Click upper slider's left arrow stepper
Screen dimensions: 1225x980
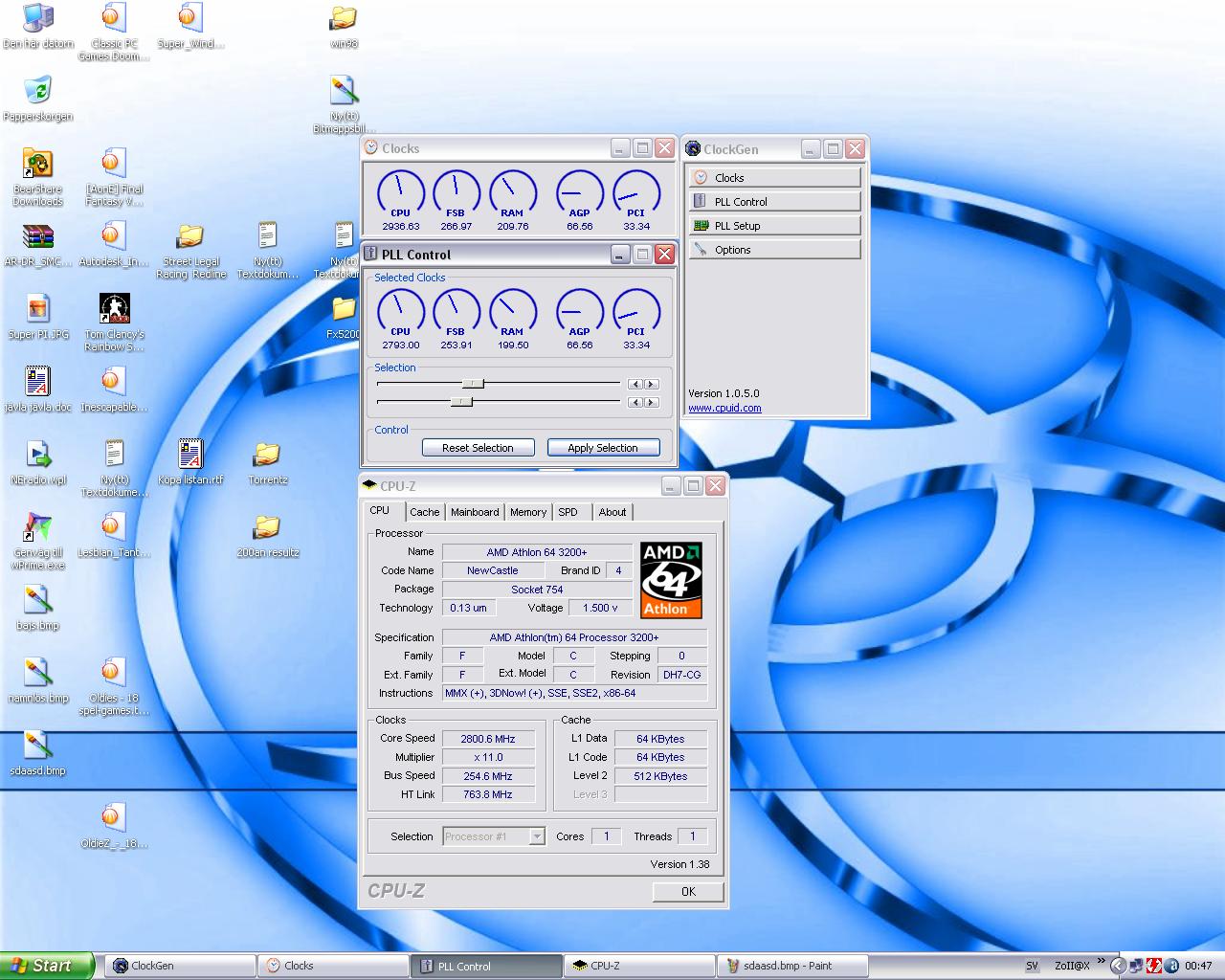[635, 384]
